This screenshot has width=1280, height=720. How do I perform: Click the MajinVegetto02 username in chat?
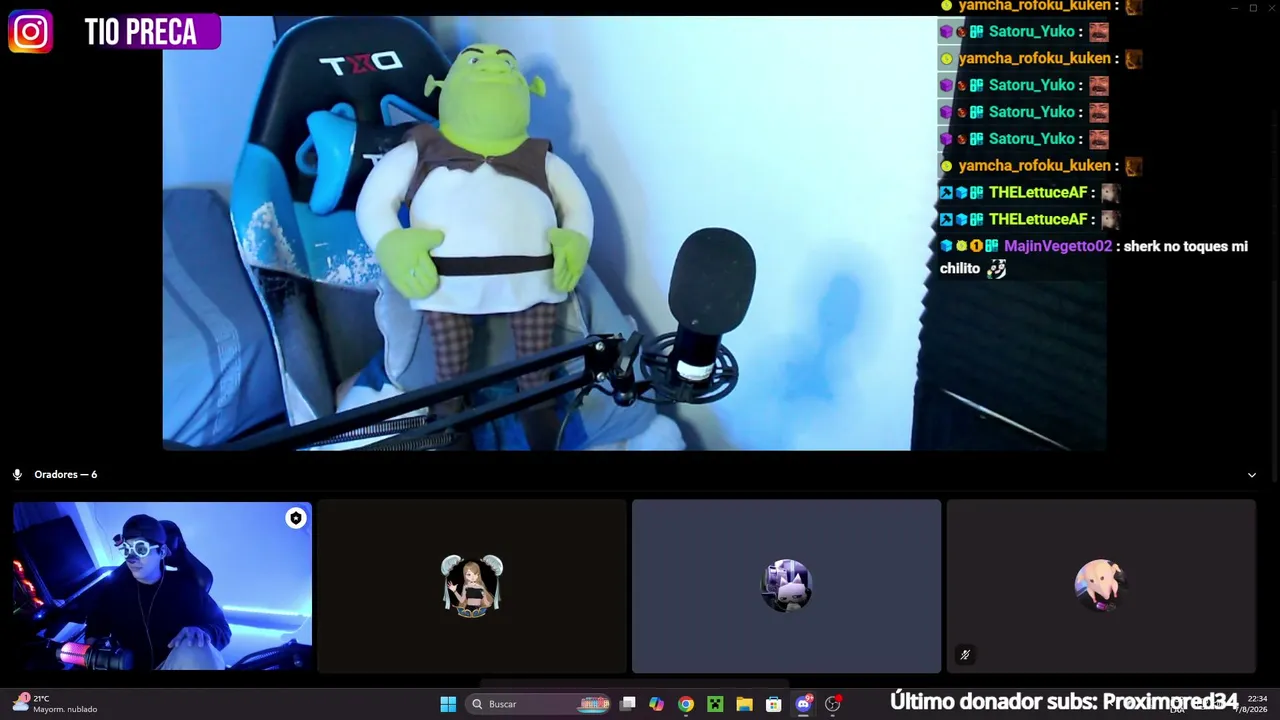coord(1057,246)
